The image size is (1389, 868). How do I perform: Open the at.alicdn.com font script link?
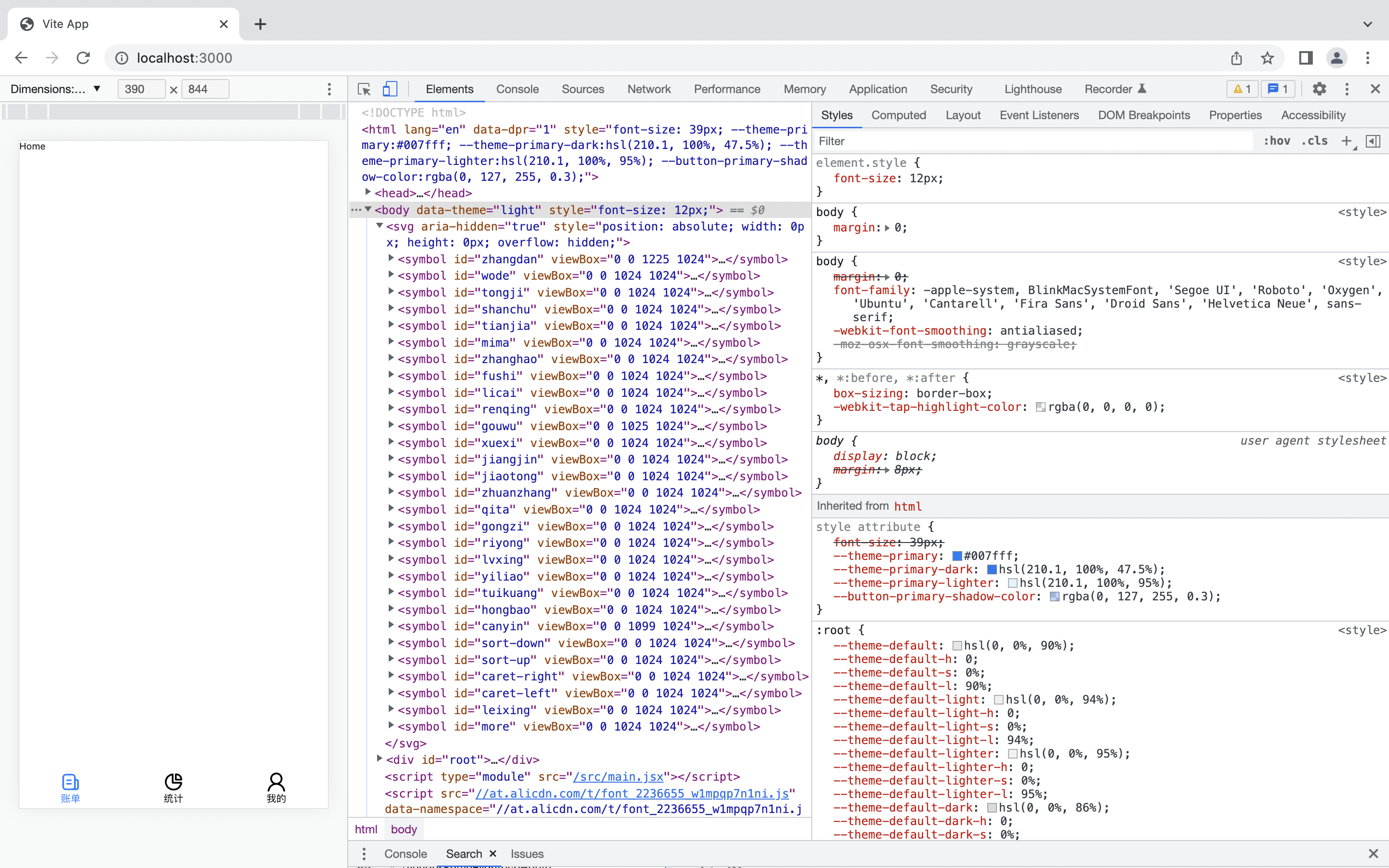(631, 793)
